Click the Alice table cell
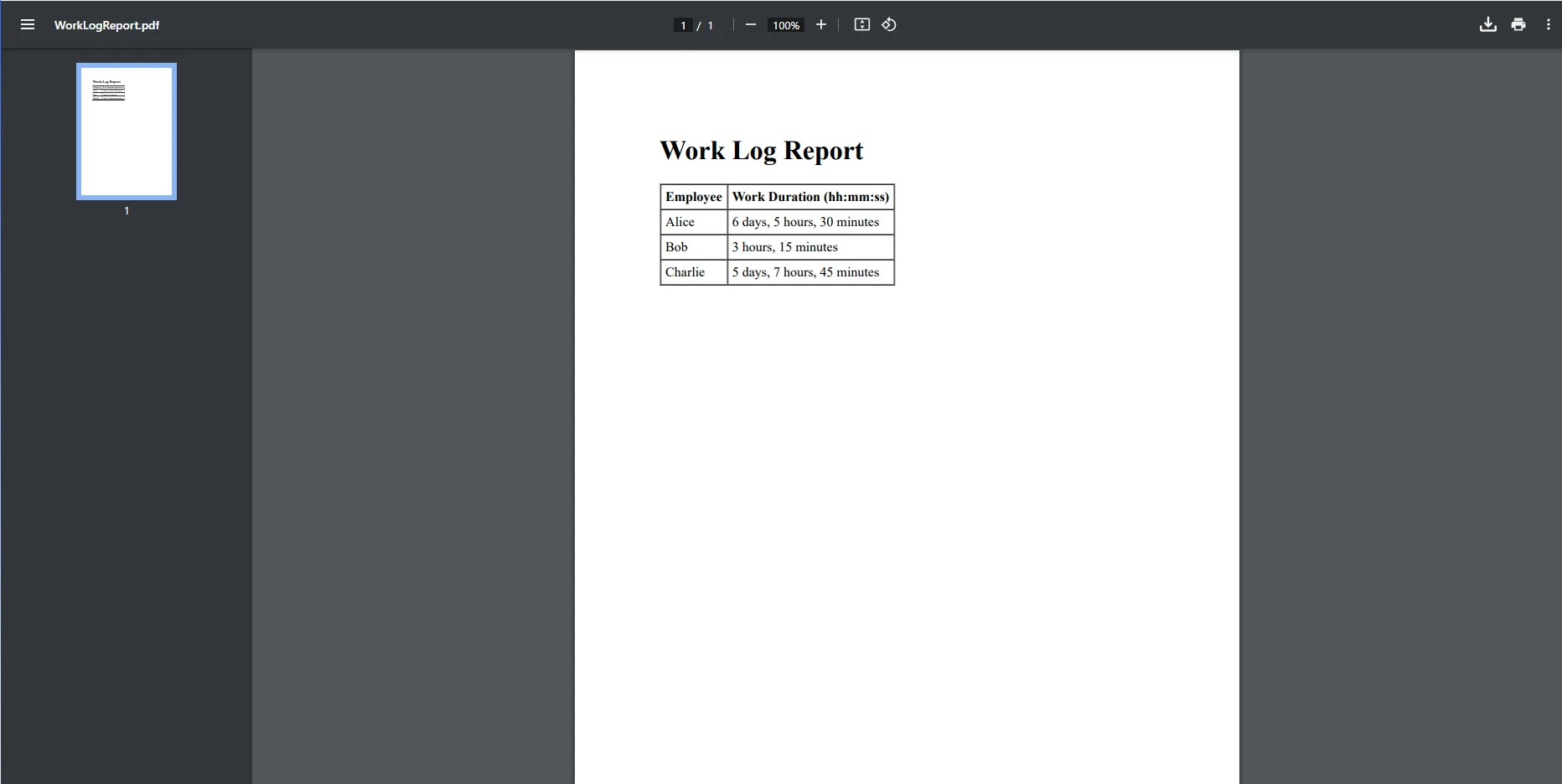Viewport: 1562px width, 784px height. 694,222
